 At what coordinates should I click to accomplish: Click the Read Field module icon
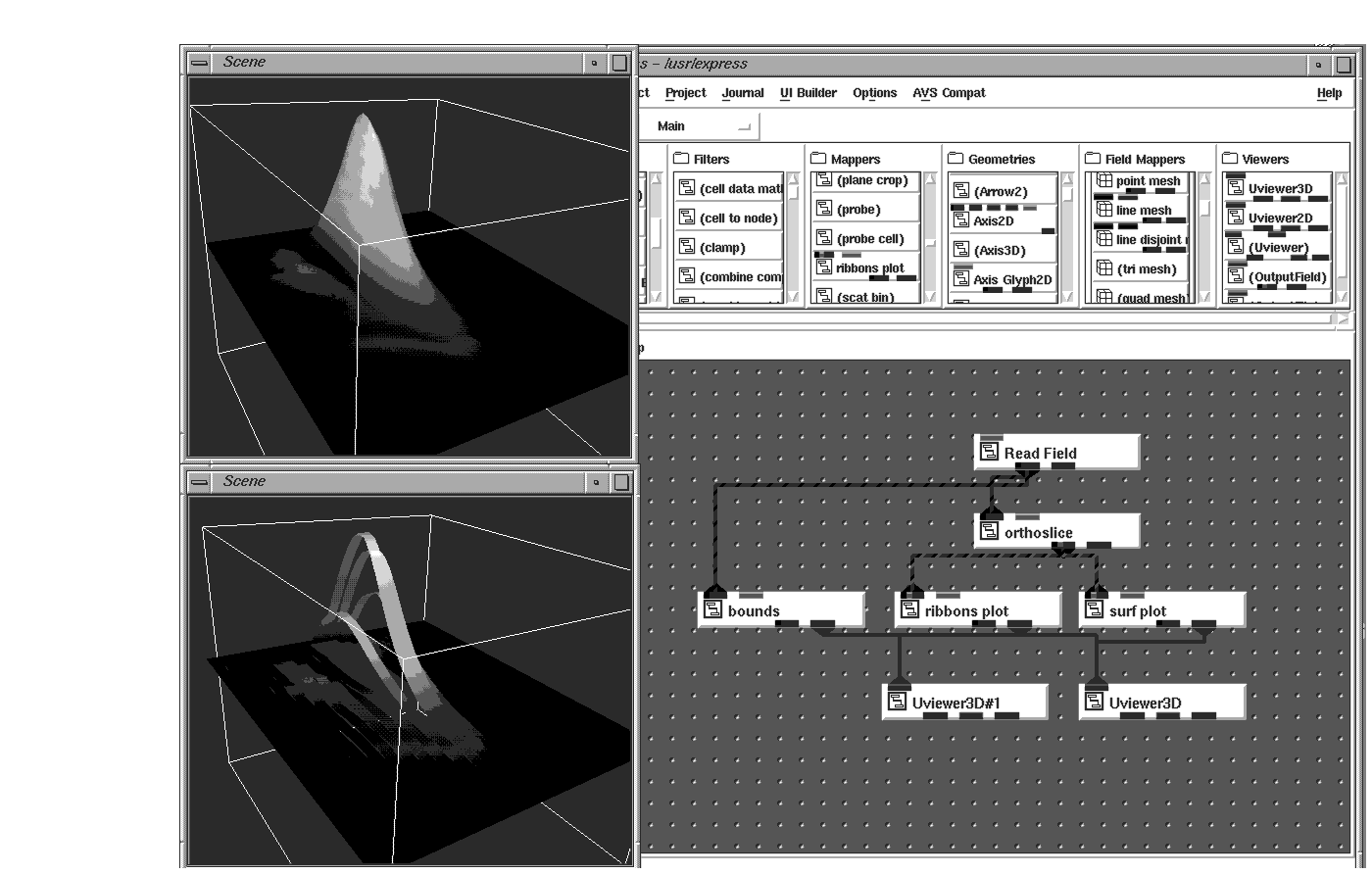(x=989, y=453)
